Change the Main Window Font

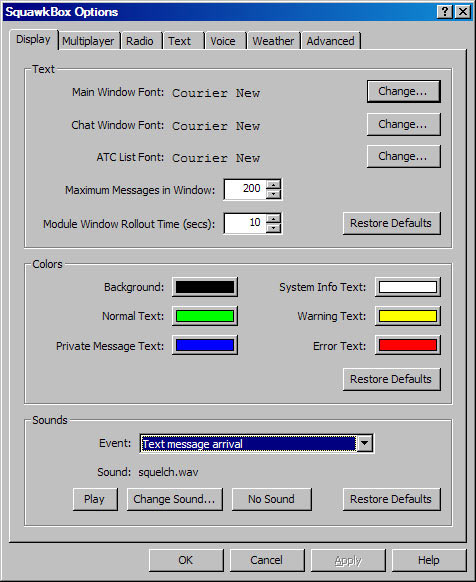pyautogui.click(x=404, y=91)
